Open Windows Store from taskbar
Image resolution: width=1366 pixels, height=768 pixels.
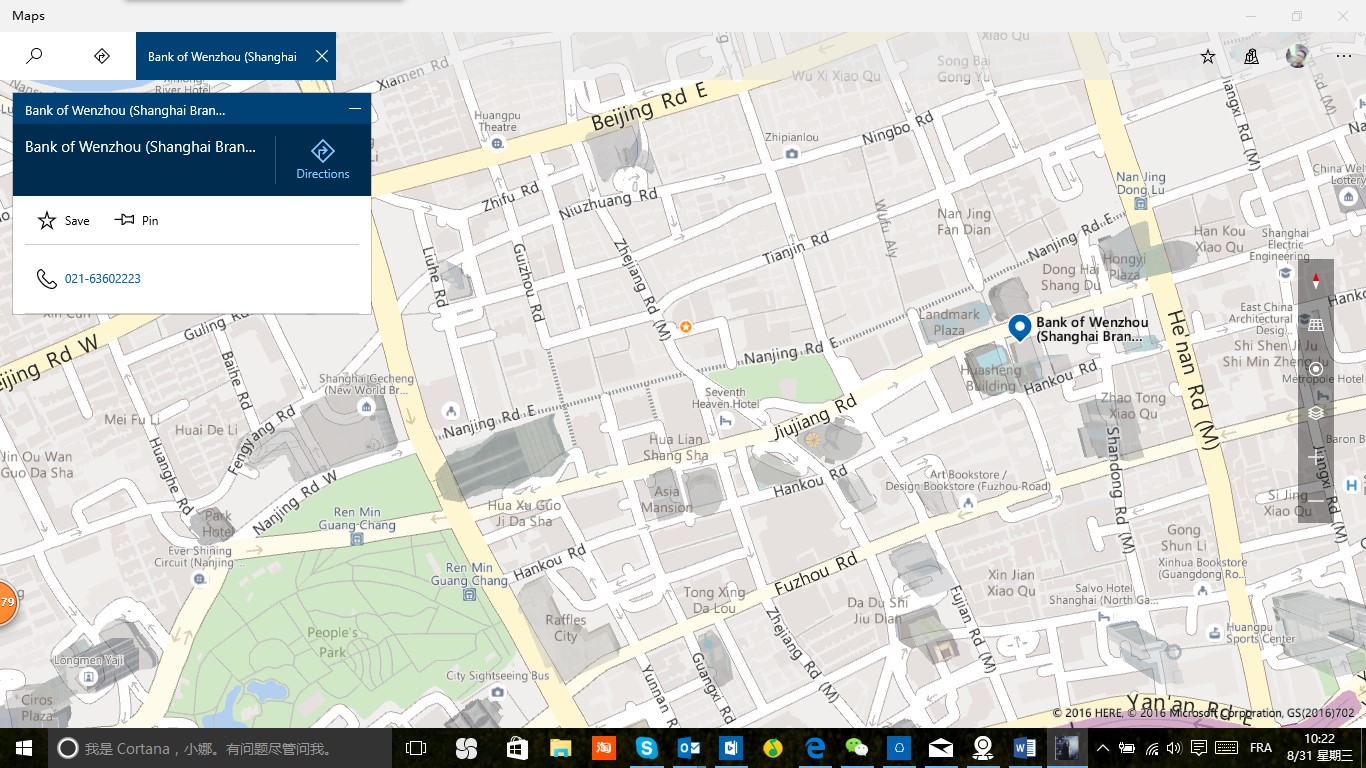[x=517, y=748]
